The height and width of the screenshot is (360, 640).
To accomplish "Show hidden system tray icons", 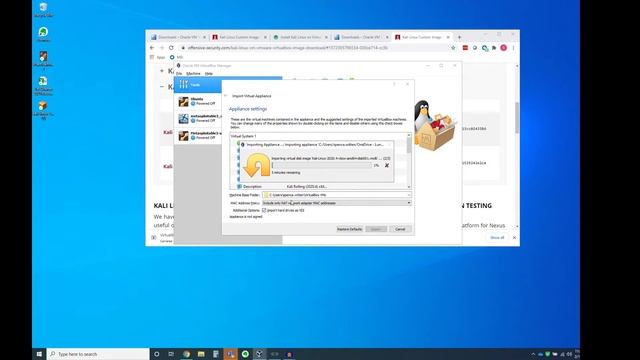I will 533,354.
